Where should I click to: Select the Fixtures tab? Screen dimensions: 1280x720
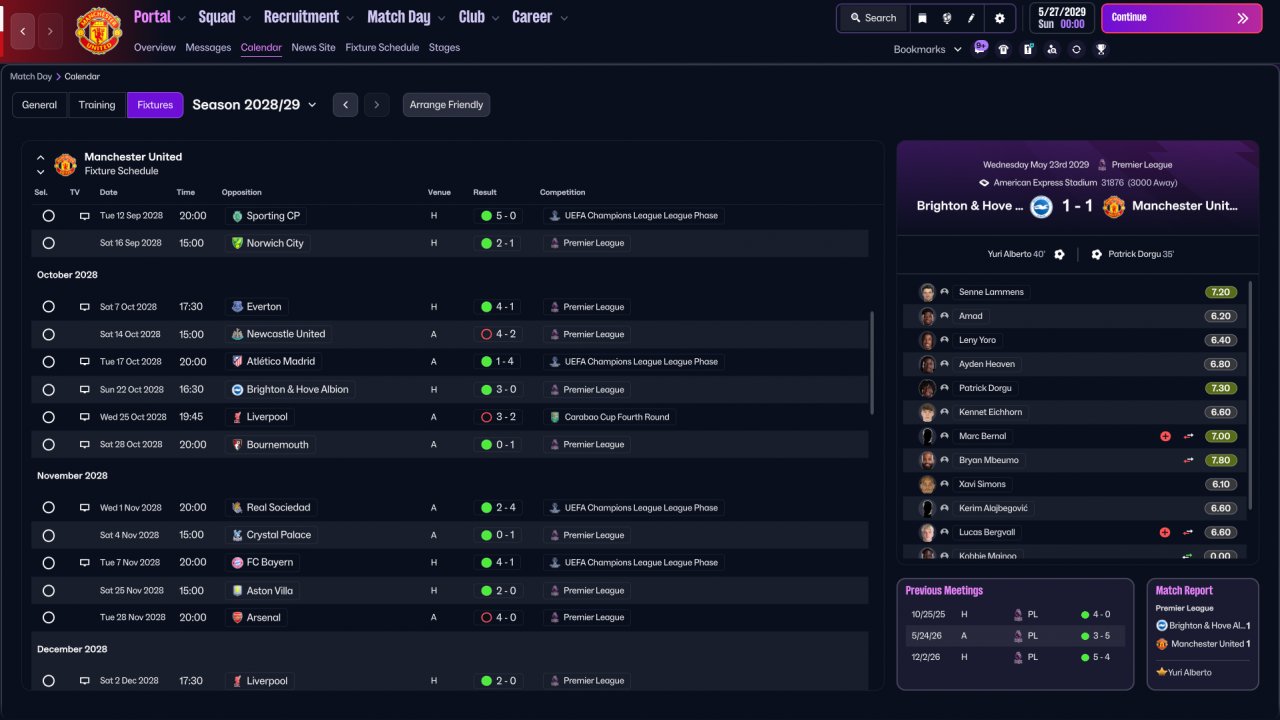155,105
